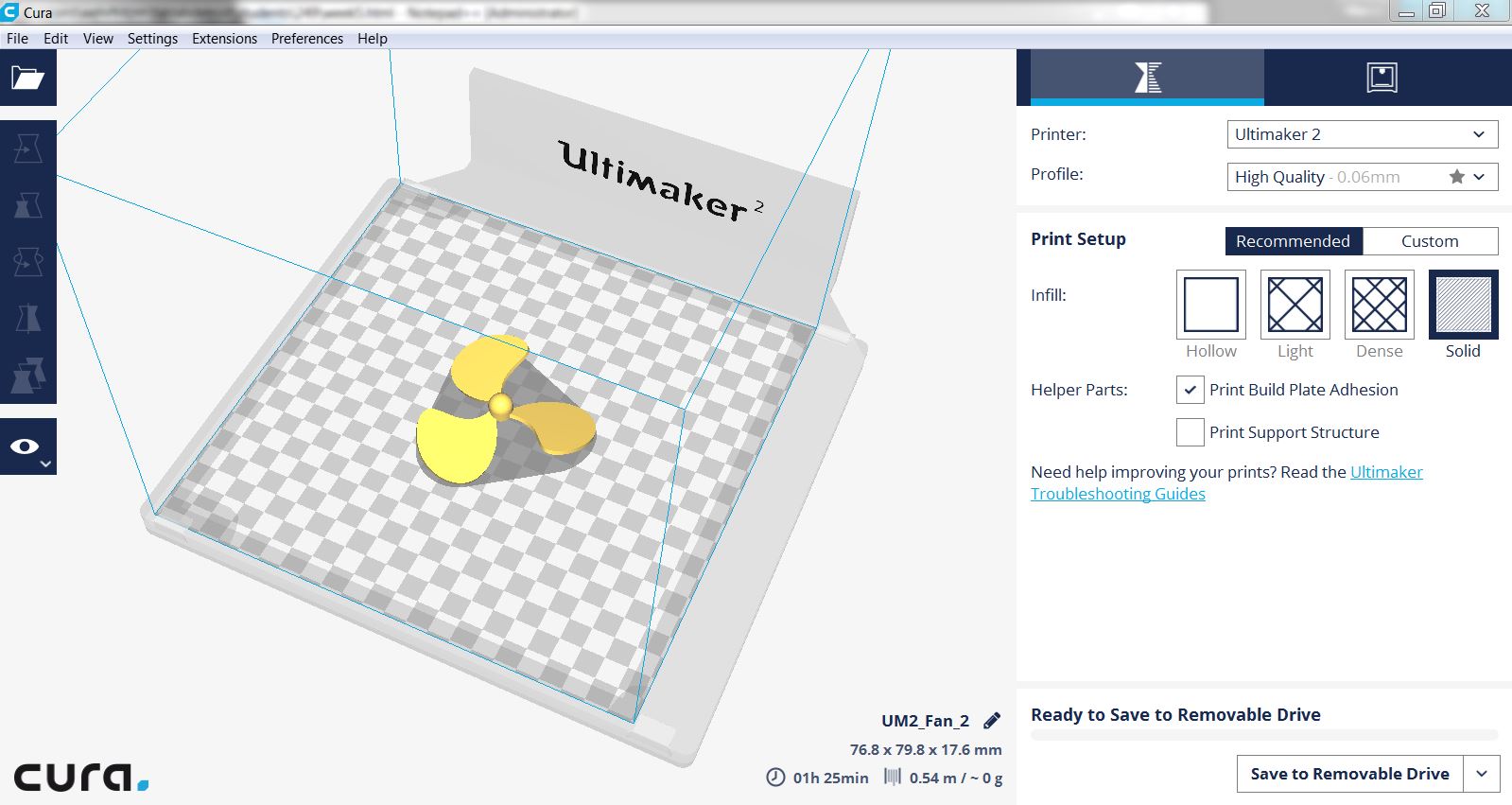Switch to the Prepare print settings tab

click(1147, 77)
